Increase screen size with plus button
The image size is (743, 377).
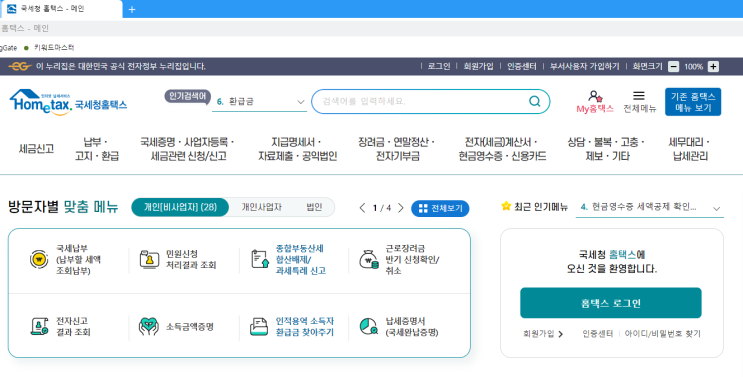point(713,67)
